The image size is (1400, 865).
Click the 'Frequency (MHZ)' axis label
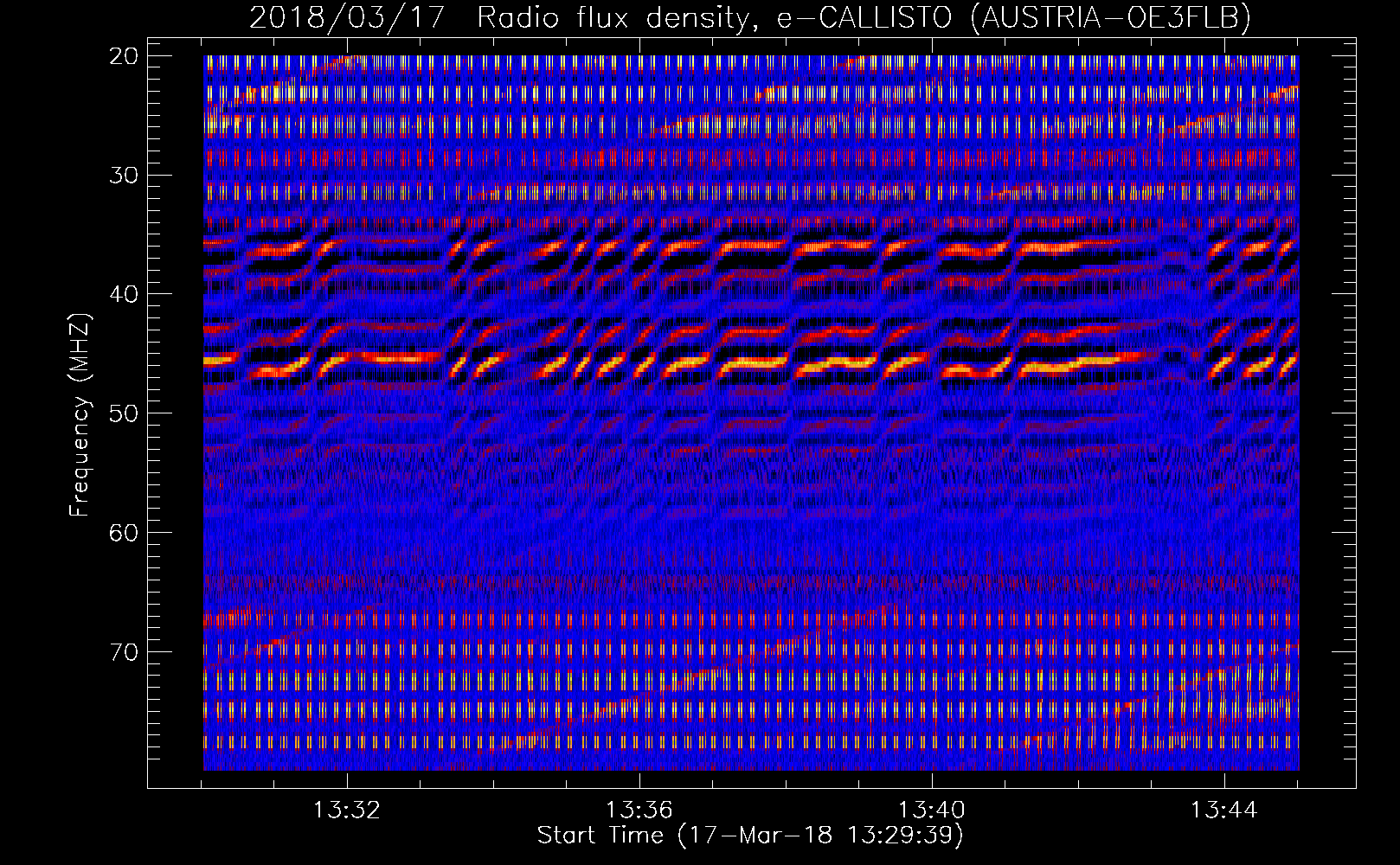[80, 415]
